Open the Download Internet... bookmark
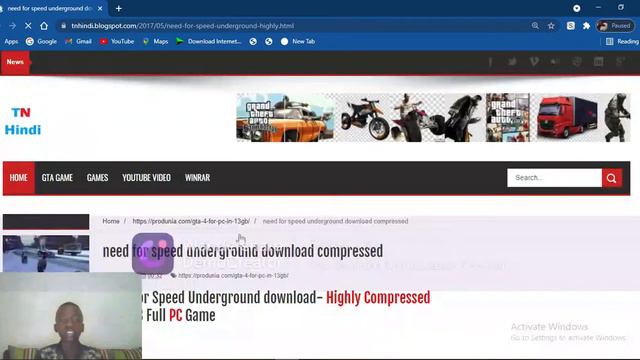 click(209, 41)
